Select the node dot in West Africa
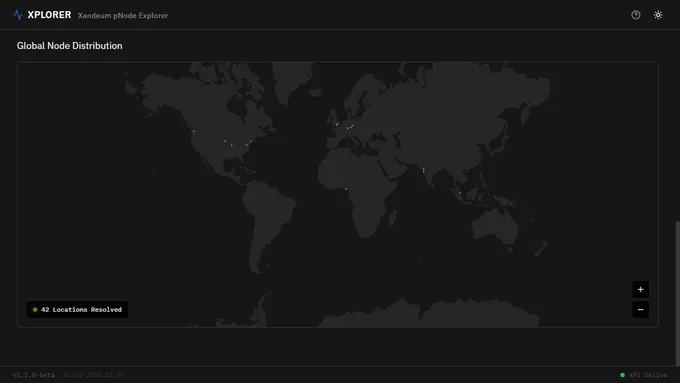 click(346, 189)
